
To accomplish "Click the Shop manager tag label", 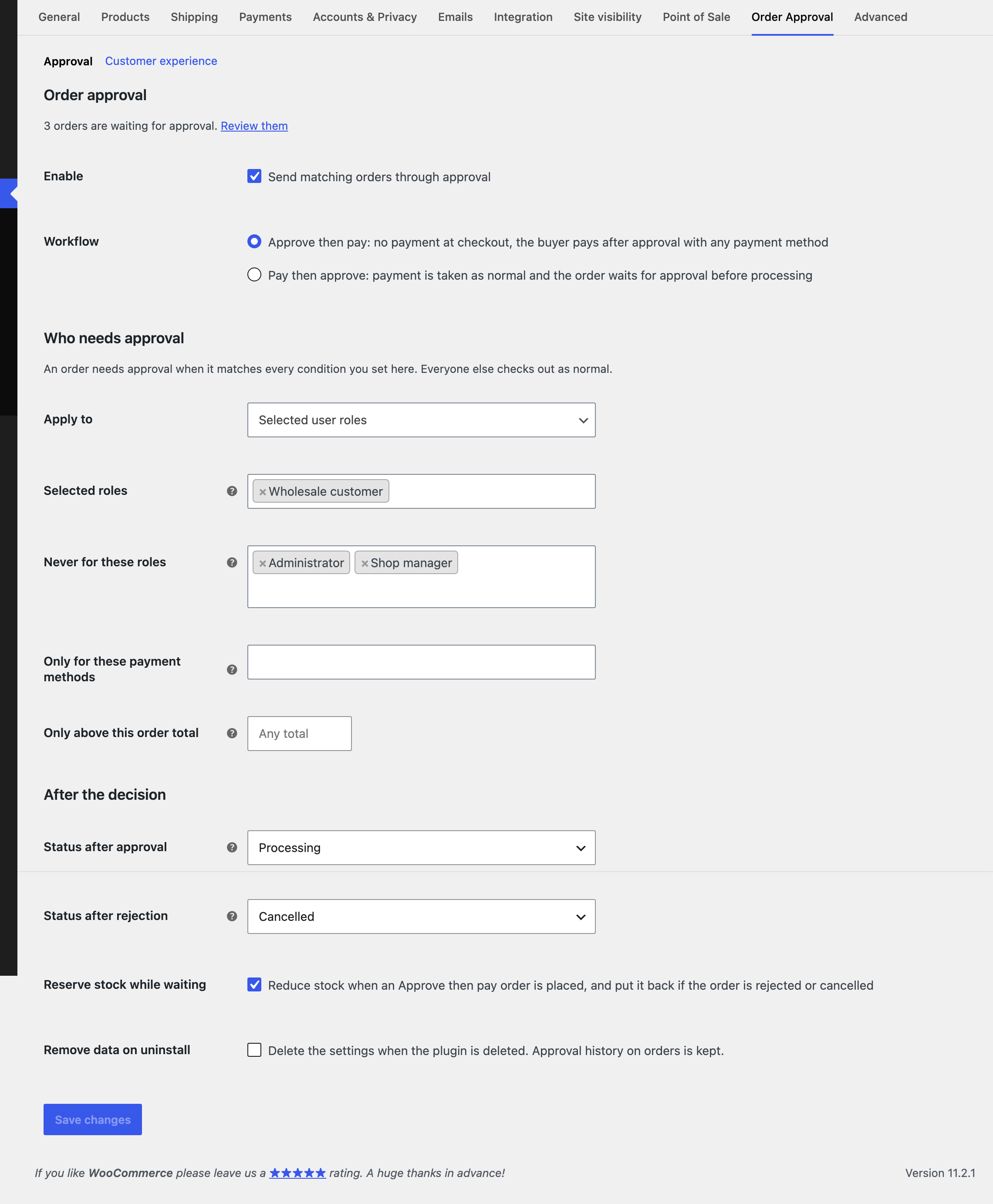I will click(411, 563).
